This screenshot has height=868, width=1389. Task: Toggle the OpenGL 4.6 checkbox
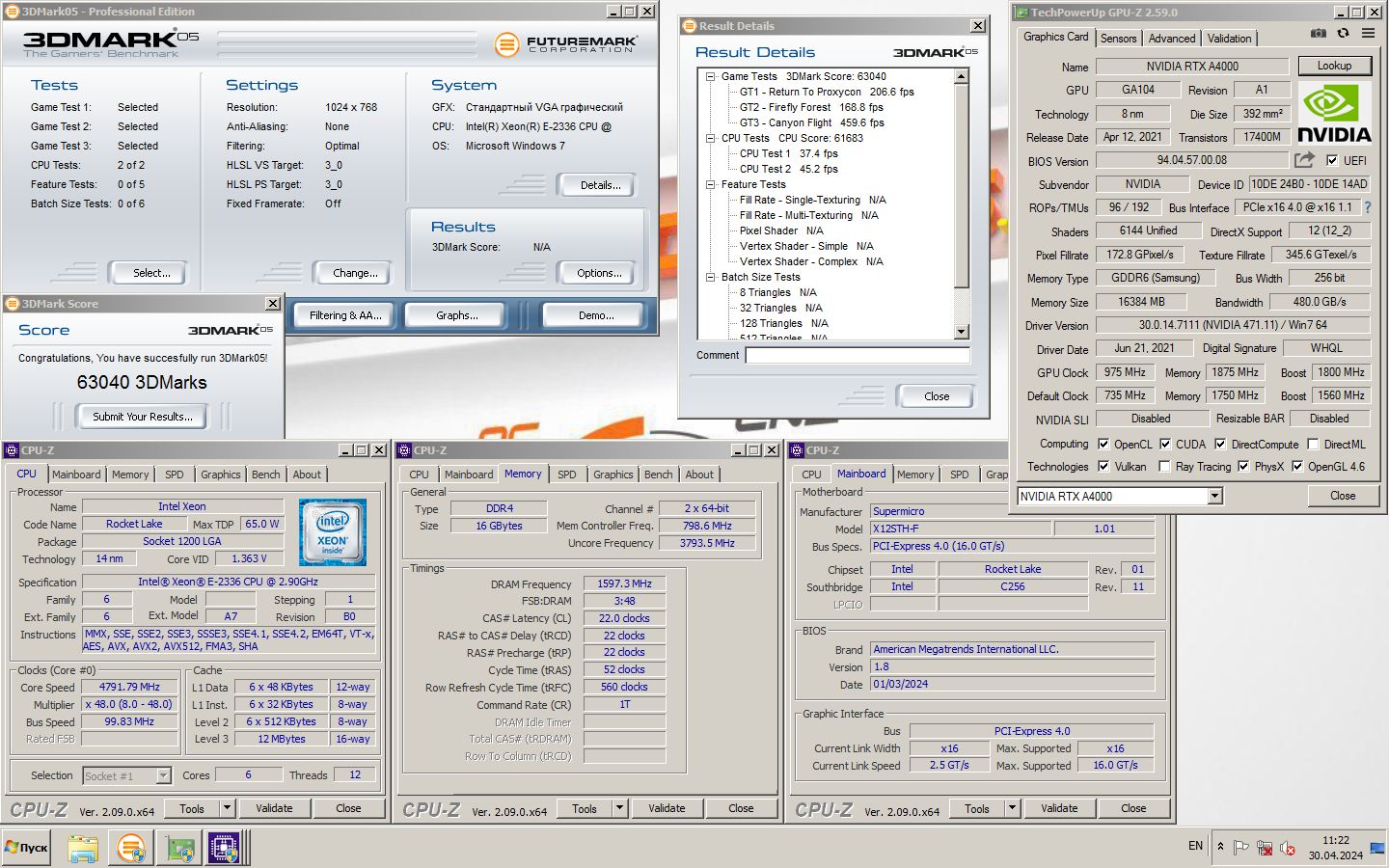(1297, 466)
